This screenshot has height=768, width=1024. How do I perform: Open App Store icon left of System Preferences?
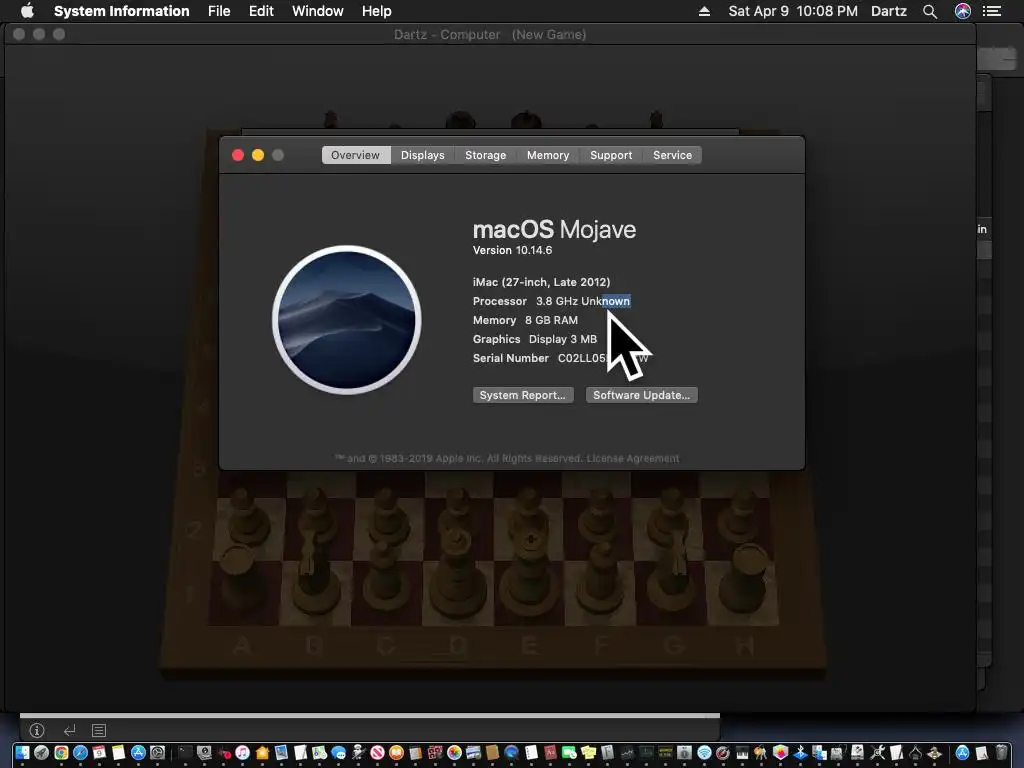pos(138,752)
